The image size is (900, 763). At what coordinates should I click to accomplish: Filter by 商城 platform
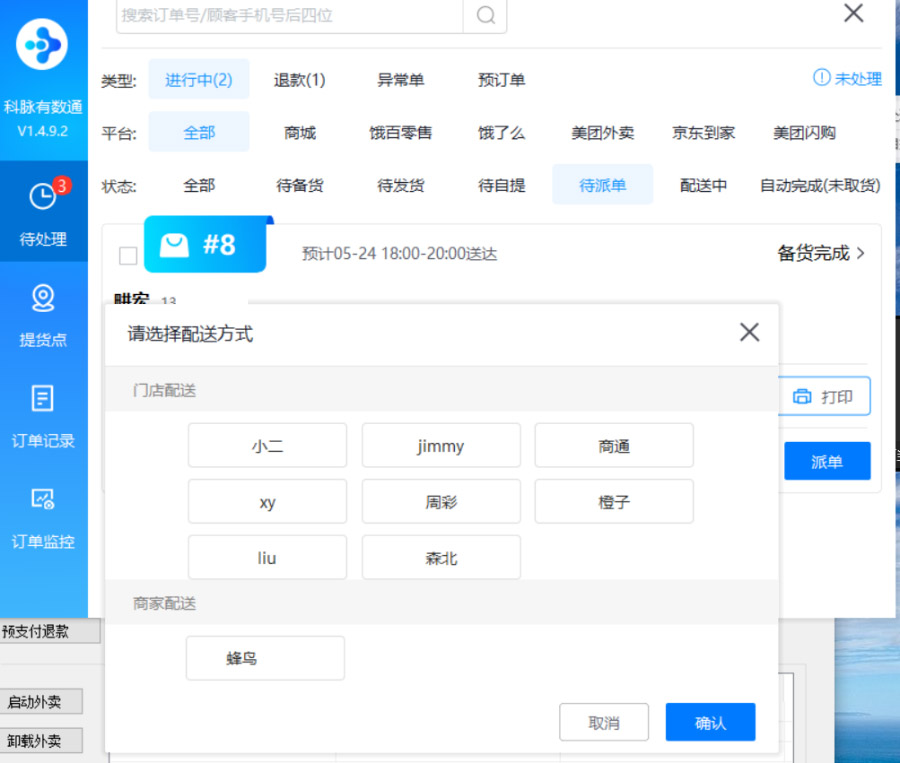point(300,132)
